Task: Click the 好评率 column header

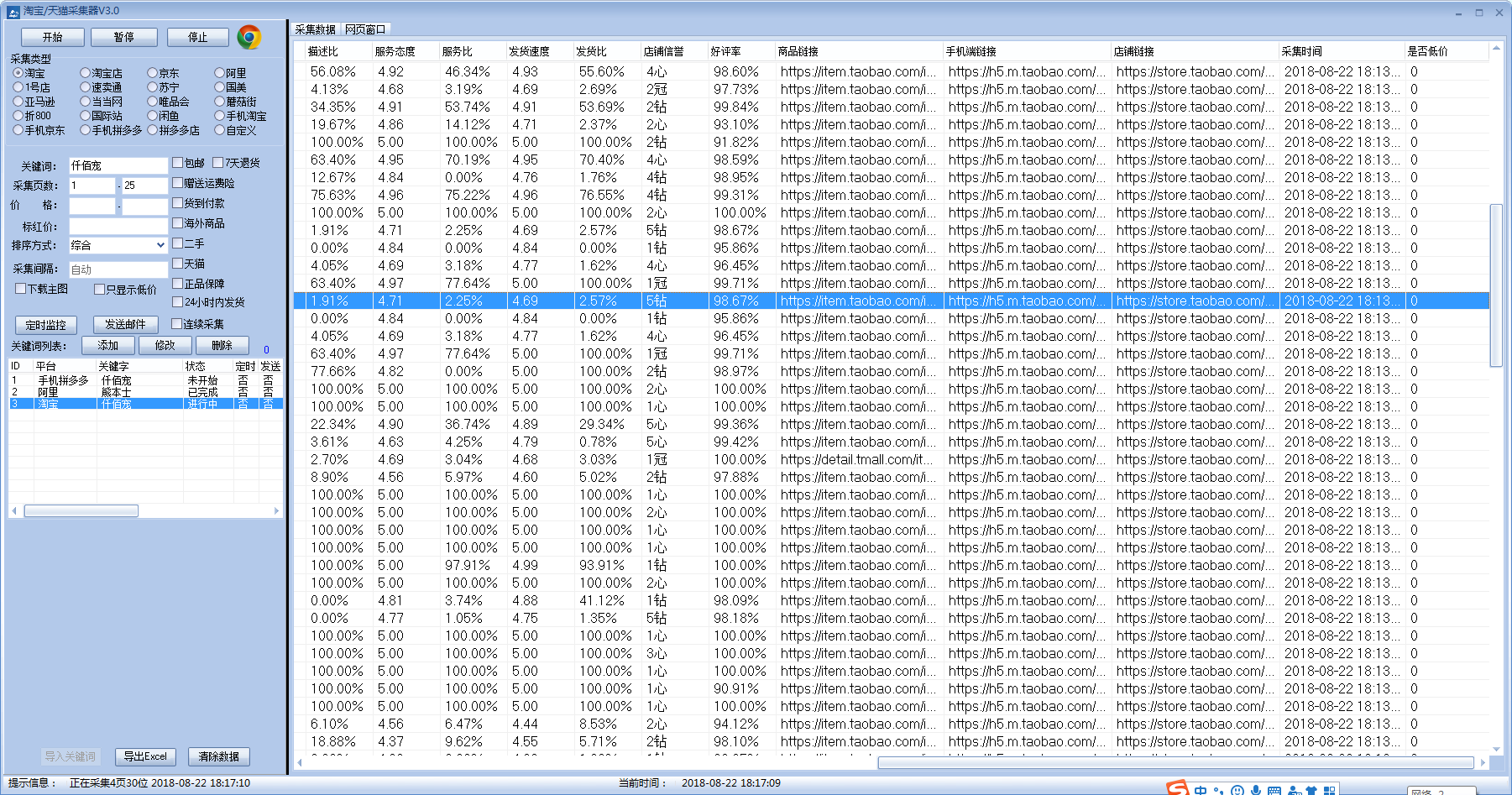Action: pyautogui.click(x=742, y=51)
